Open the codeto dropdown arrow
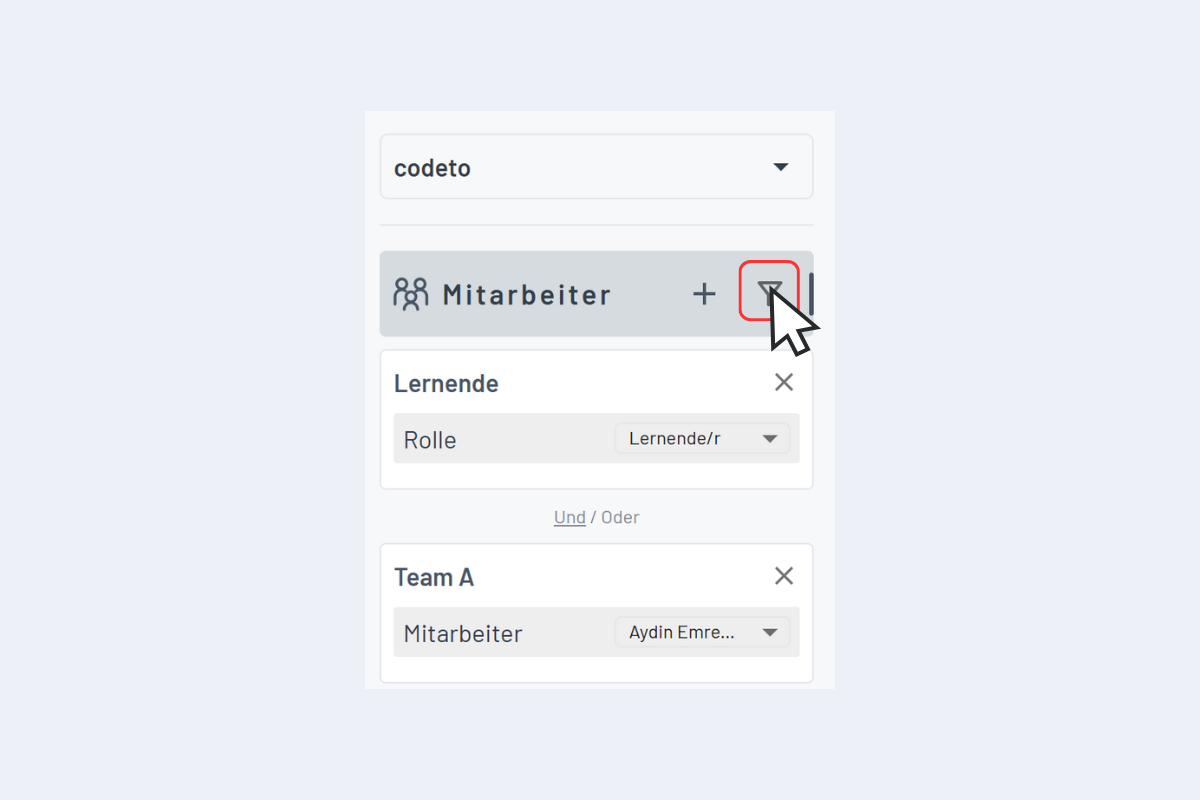Screen dimensions: 1200x800 [x=780, y=167]
